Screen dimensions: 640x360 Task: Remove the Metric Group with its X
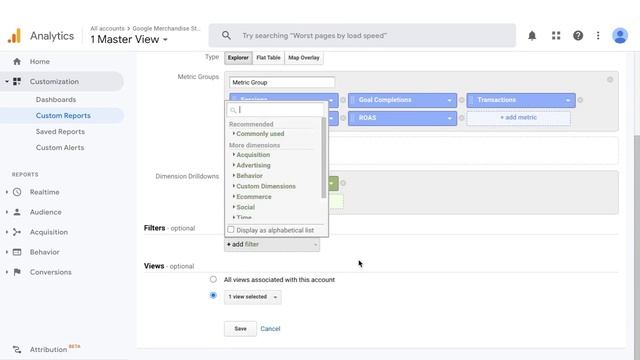[610, 80]
